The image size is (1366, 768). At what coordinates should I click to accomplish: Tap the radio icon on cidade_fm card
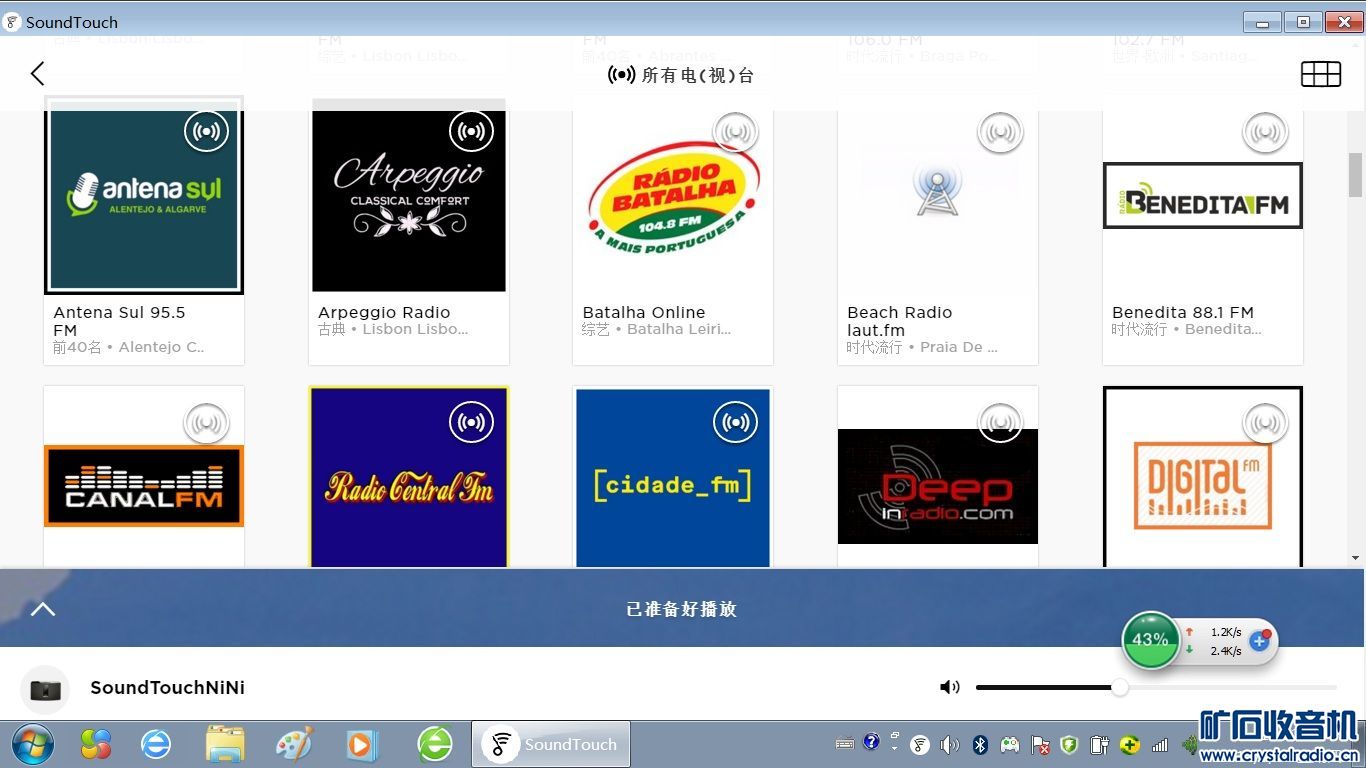pyautogui.click(x=736, y=423)
